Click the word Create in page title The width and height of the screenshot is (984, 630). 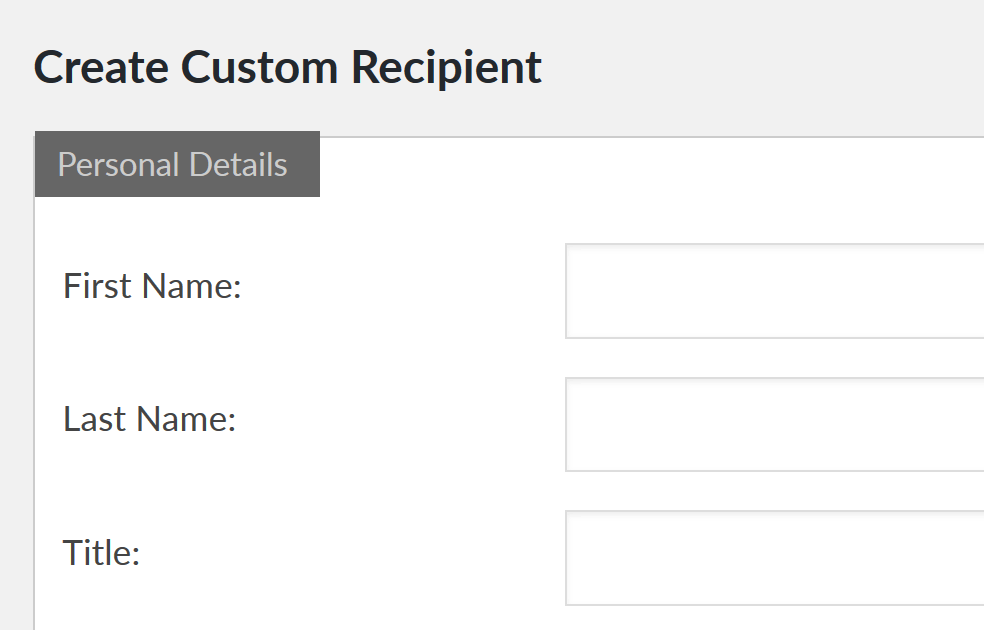(100, 68)
